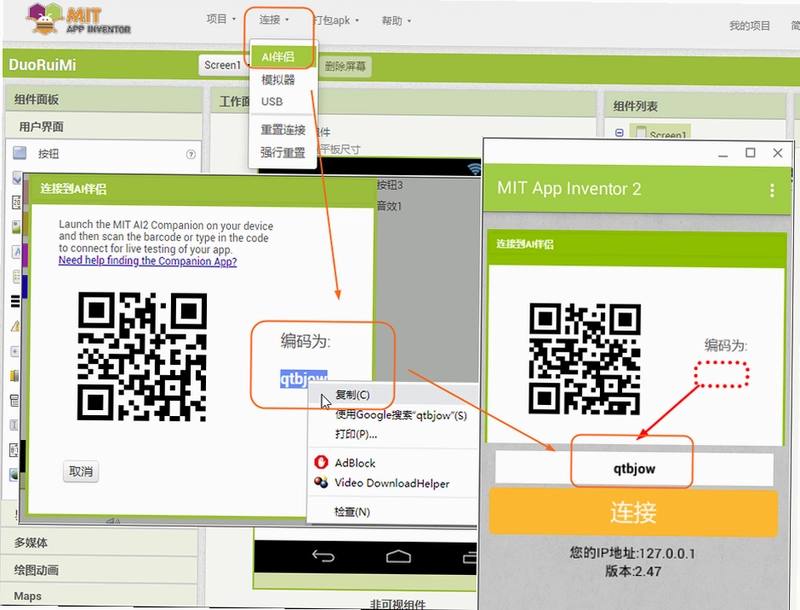This screenshot has height=610, width=800.
Task: Choose USB connection option
Action: pyautogui.click(x=272, y=101)
